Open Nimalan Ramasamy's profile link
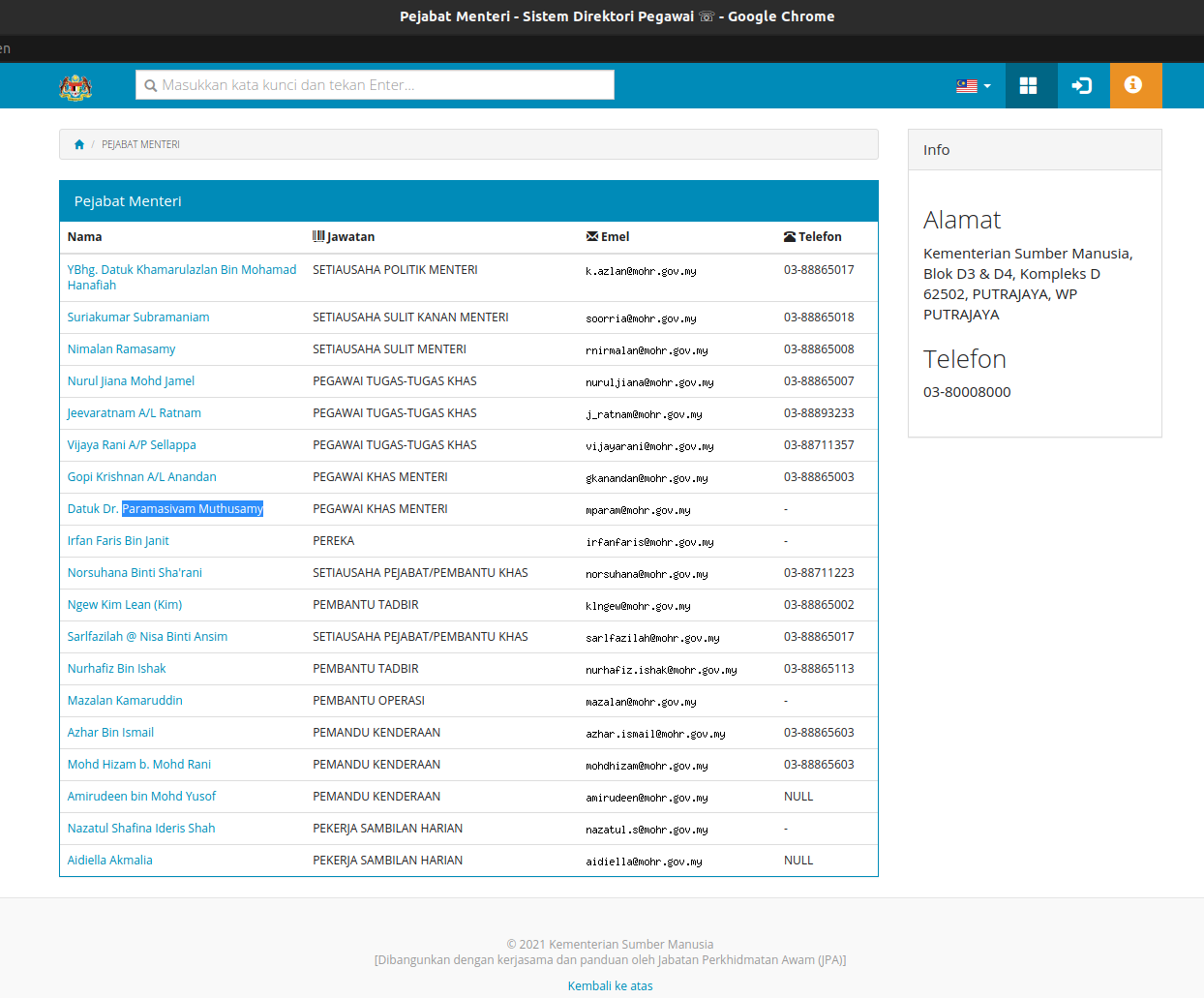Image resolution: width=1204 pixels, height=998 pixels. (x=121, y=349)
